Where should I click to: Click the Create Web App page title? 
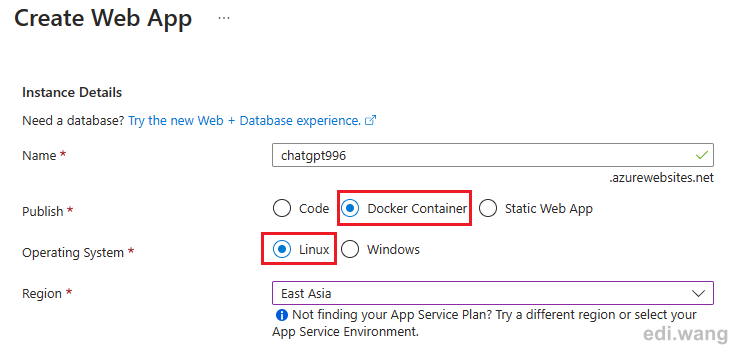pyautogui.click(x=103, y=18)
